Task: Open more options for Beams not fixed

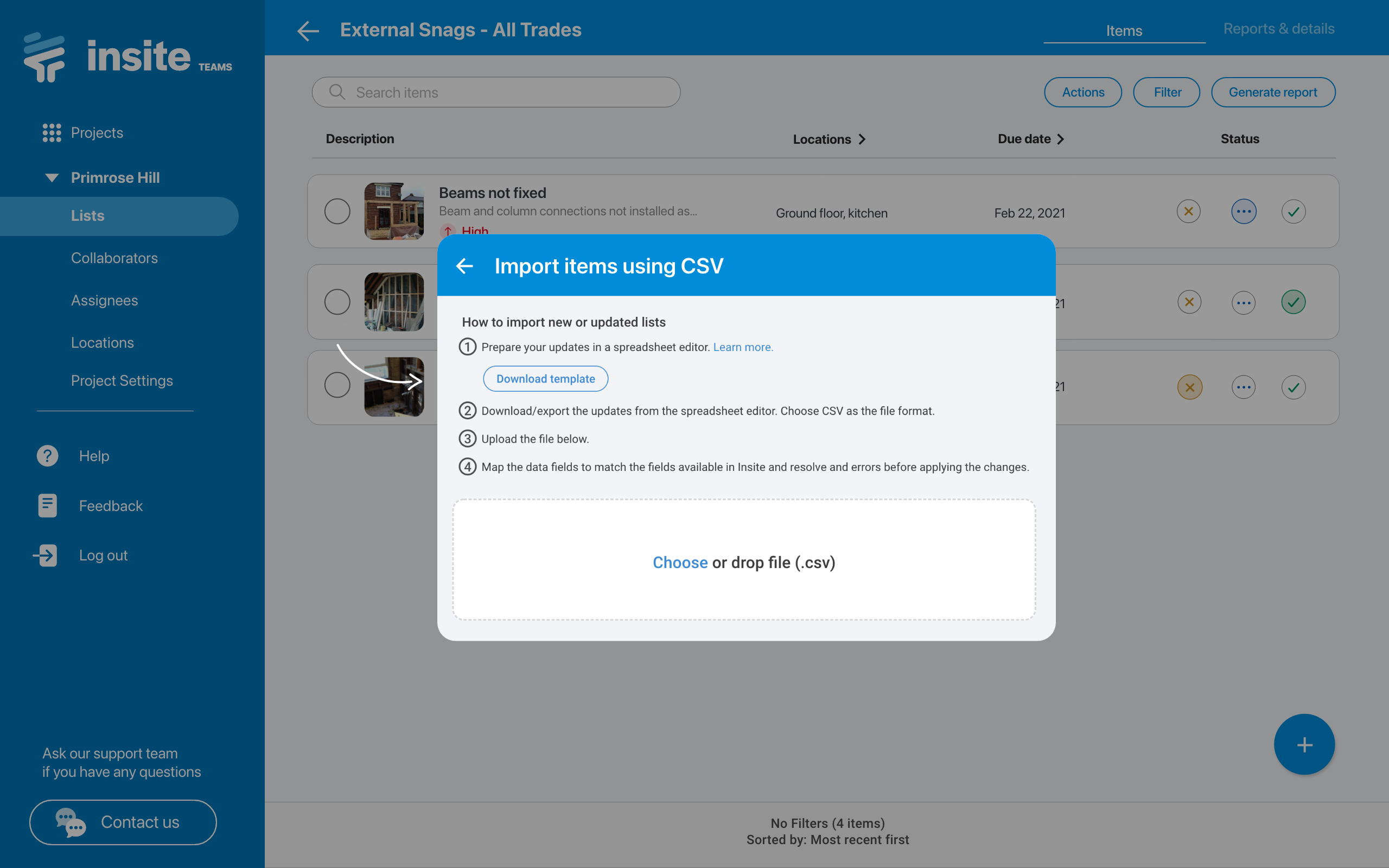Action: tap(1243, 212)
